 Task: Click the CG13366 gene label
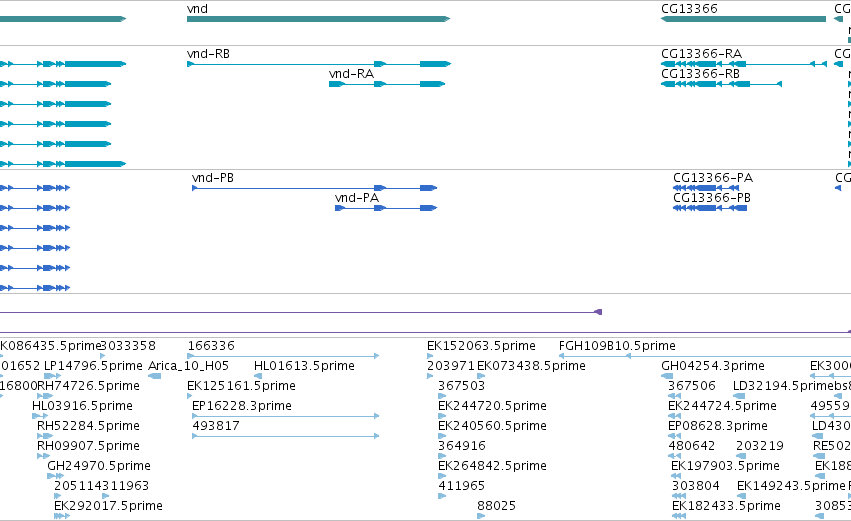tap(689, 9)
